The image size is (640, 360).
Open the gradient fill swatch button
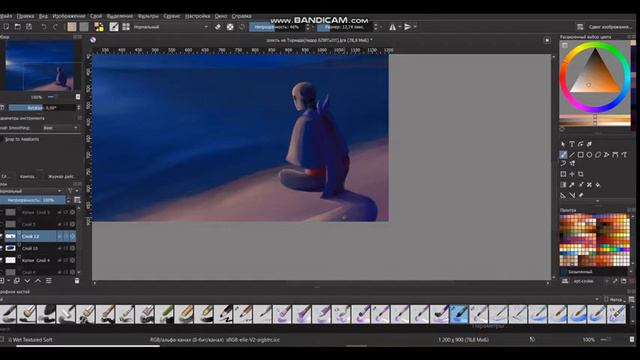point(72,27)
